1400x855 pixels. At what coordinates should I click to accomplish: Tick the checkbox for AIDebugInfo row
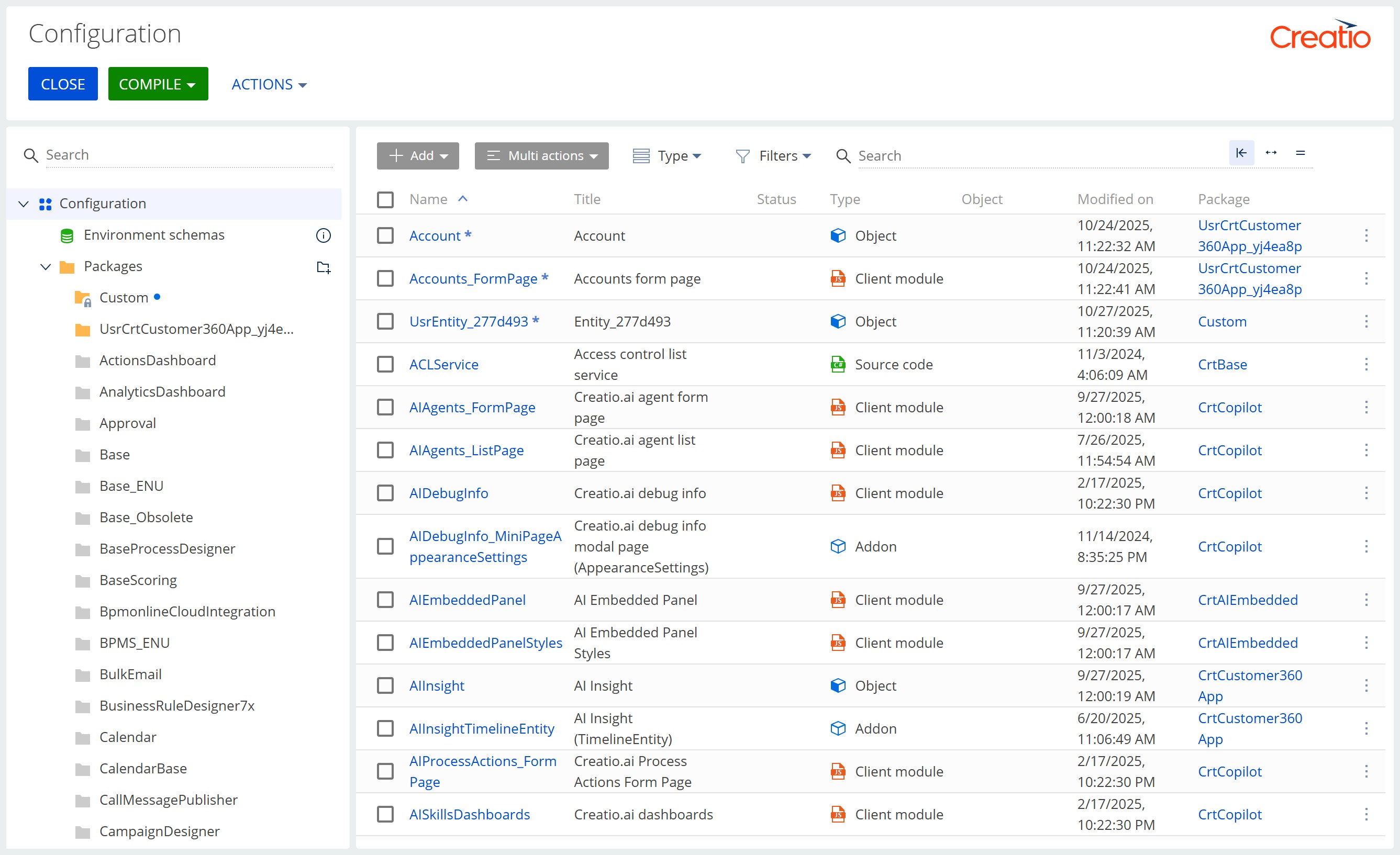pos(385,493)
